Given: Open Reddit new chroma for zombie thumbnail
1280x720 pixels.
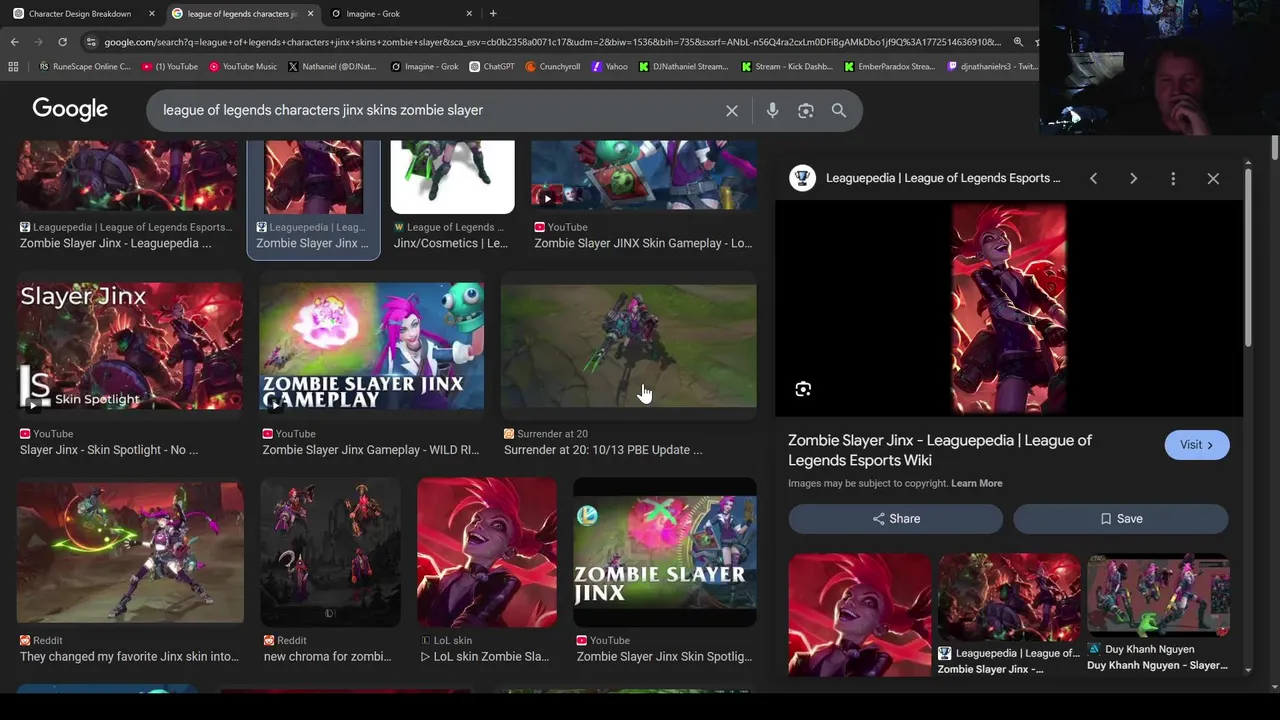Looking at the screenshot, I should [x=330, y=553].
